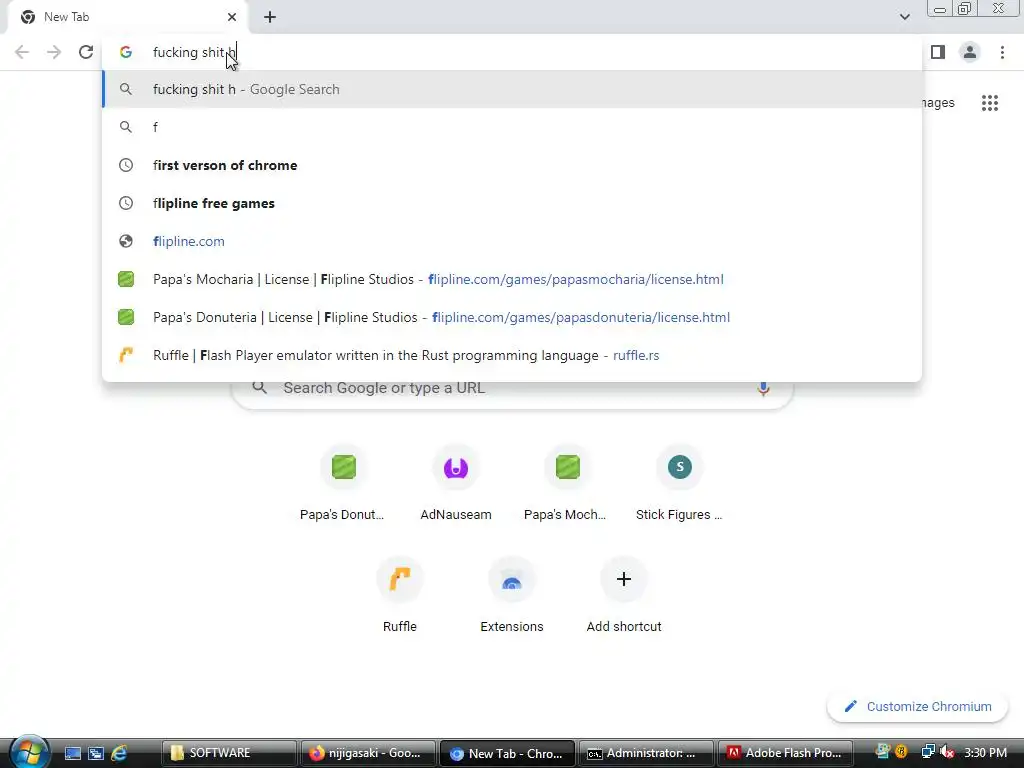Screen dimensions: 1024x768
Task: Open the profile avatar menu
Action: (970, 52)
